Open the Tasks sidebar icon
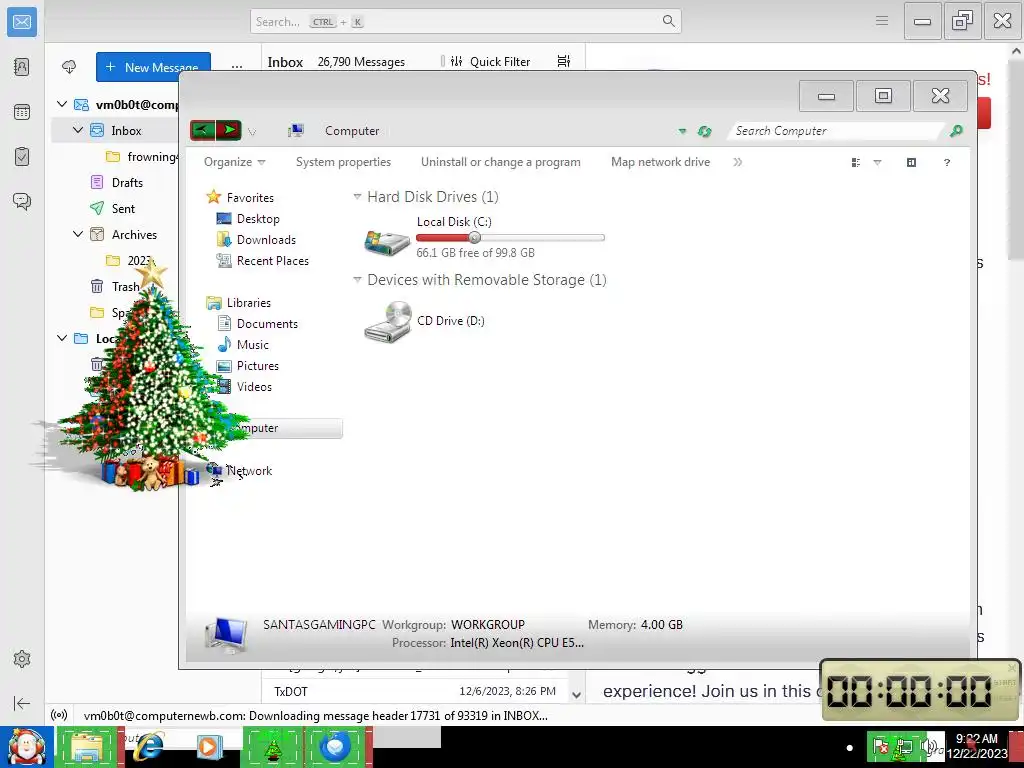The height and width of the screenshot is (768, 1024). (x=22, y=157)
